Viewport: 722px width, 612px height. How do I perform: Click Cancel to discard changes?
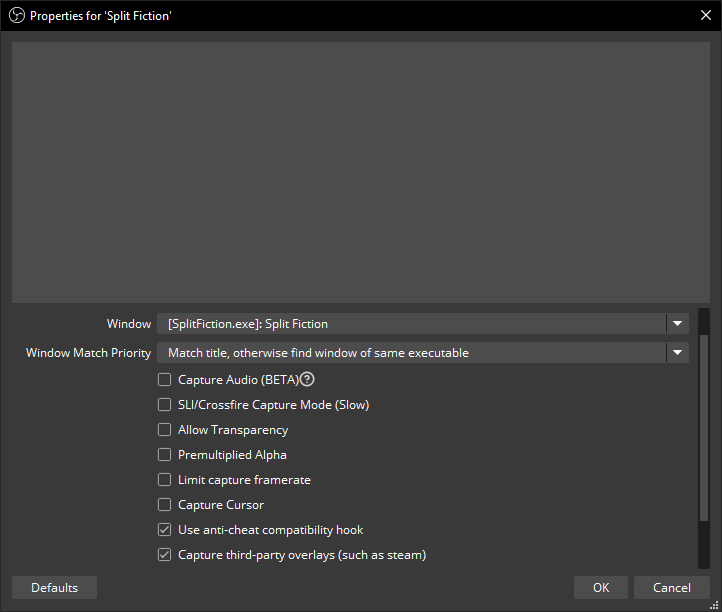[x=672, y=588]
